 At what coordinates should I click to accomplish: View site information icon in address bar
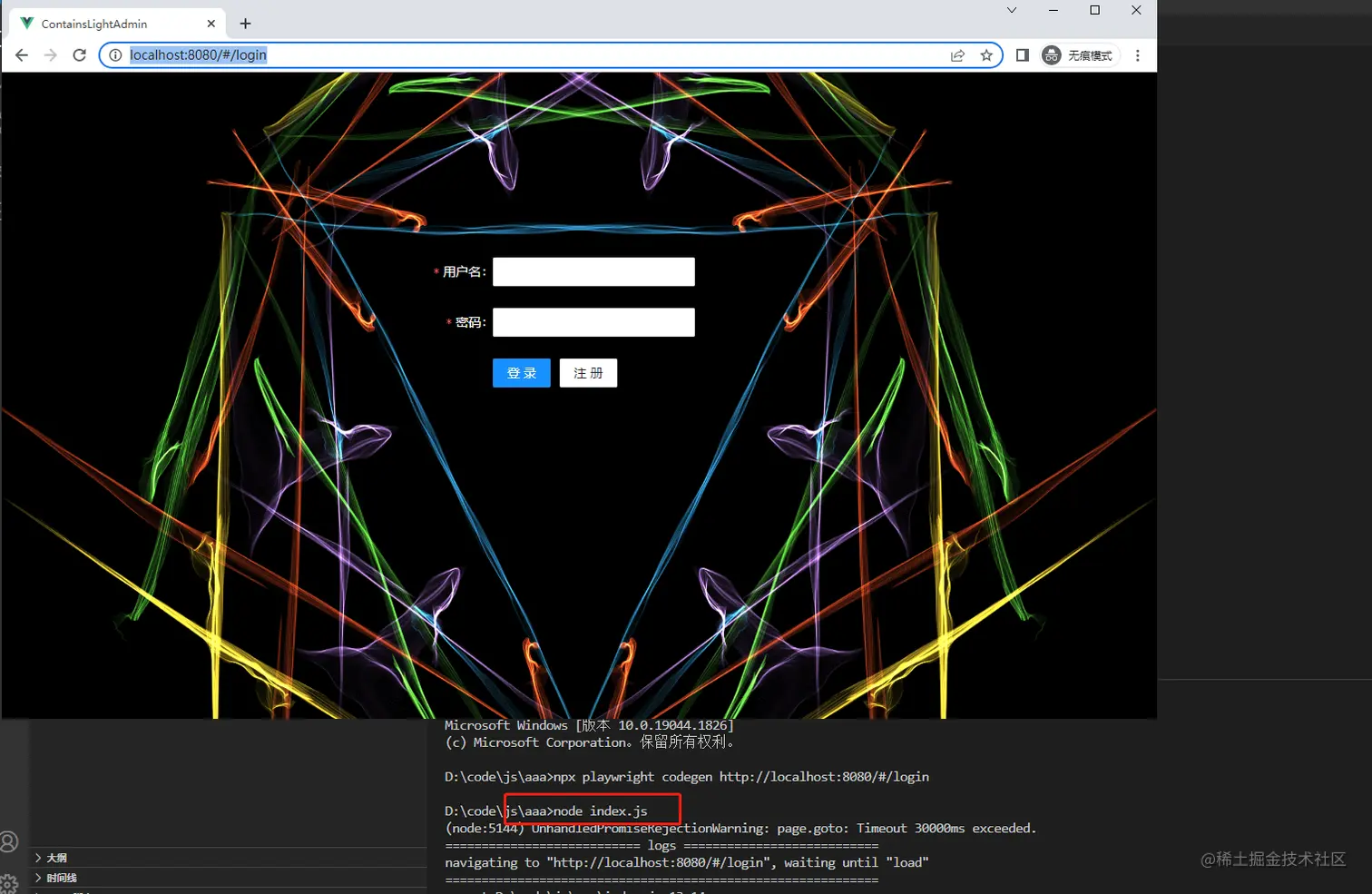click(115, 55)
